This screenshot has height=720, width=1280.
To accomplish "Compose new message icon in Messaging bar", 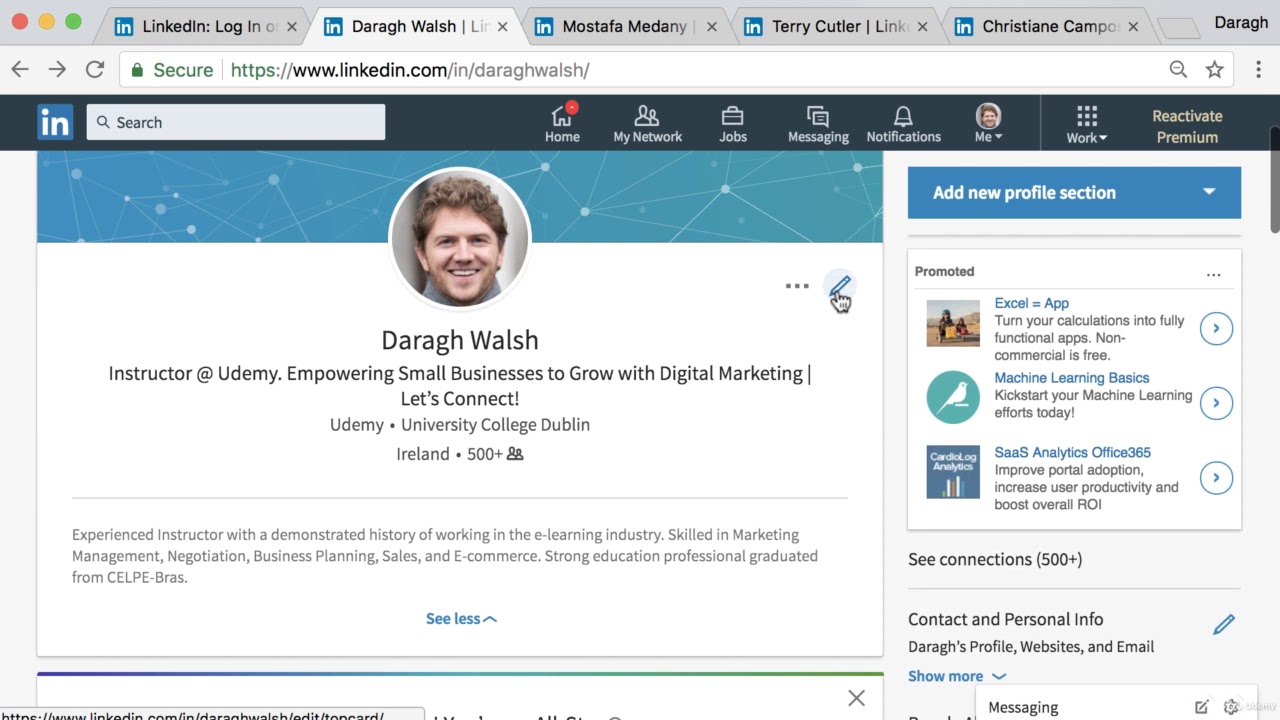I will 1202,707.
